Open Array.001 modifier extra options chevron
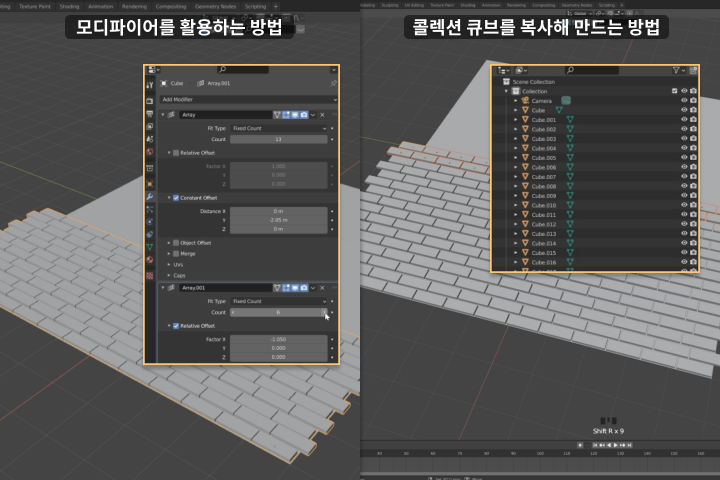720x480 pixels. tap(313, 288)
